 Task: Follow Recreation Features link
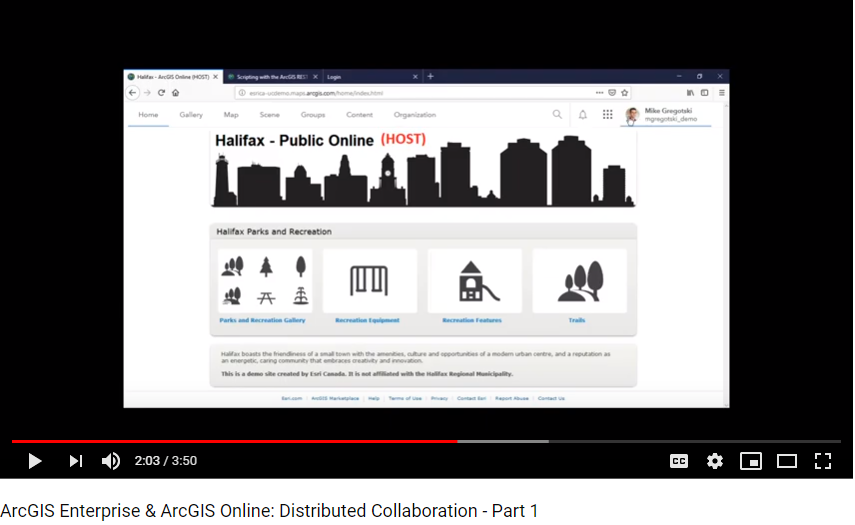click(x=472, y=321)
